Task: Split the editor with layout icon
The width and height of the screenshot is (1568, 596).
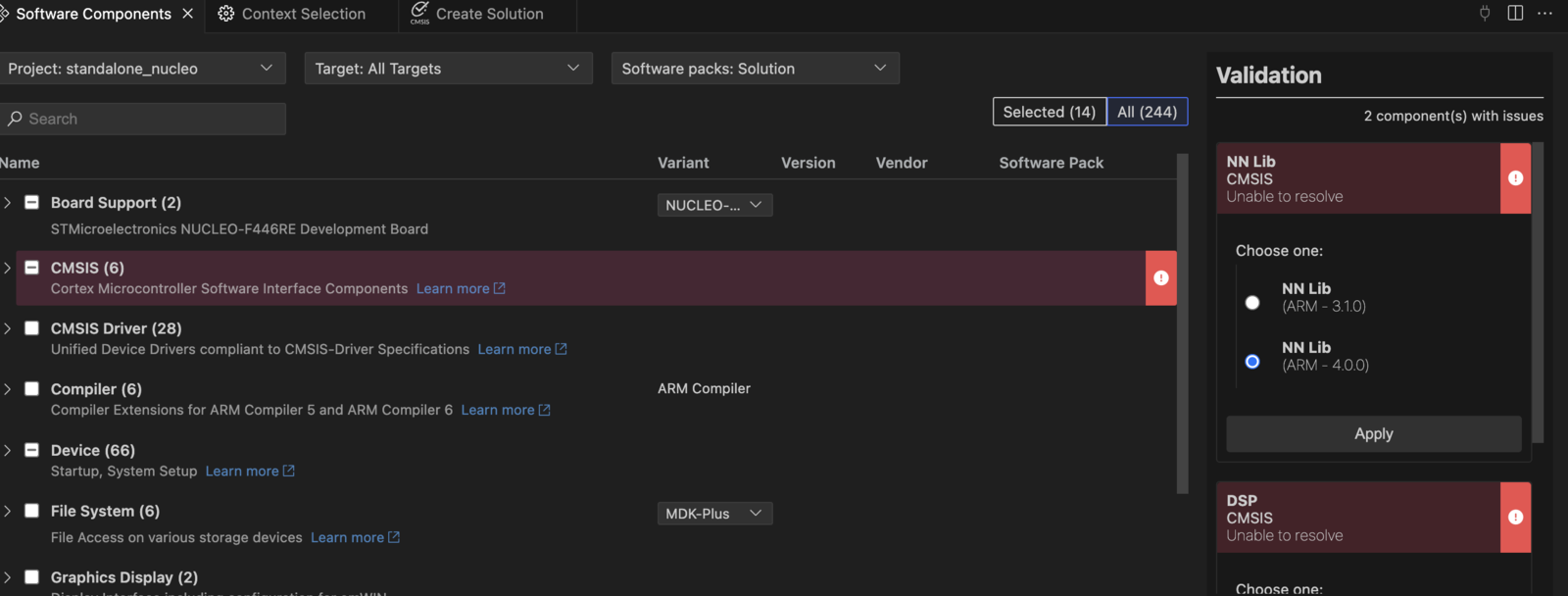Action: (x=1515, y=13)
